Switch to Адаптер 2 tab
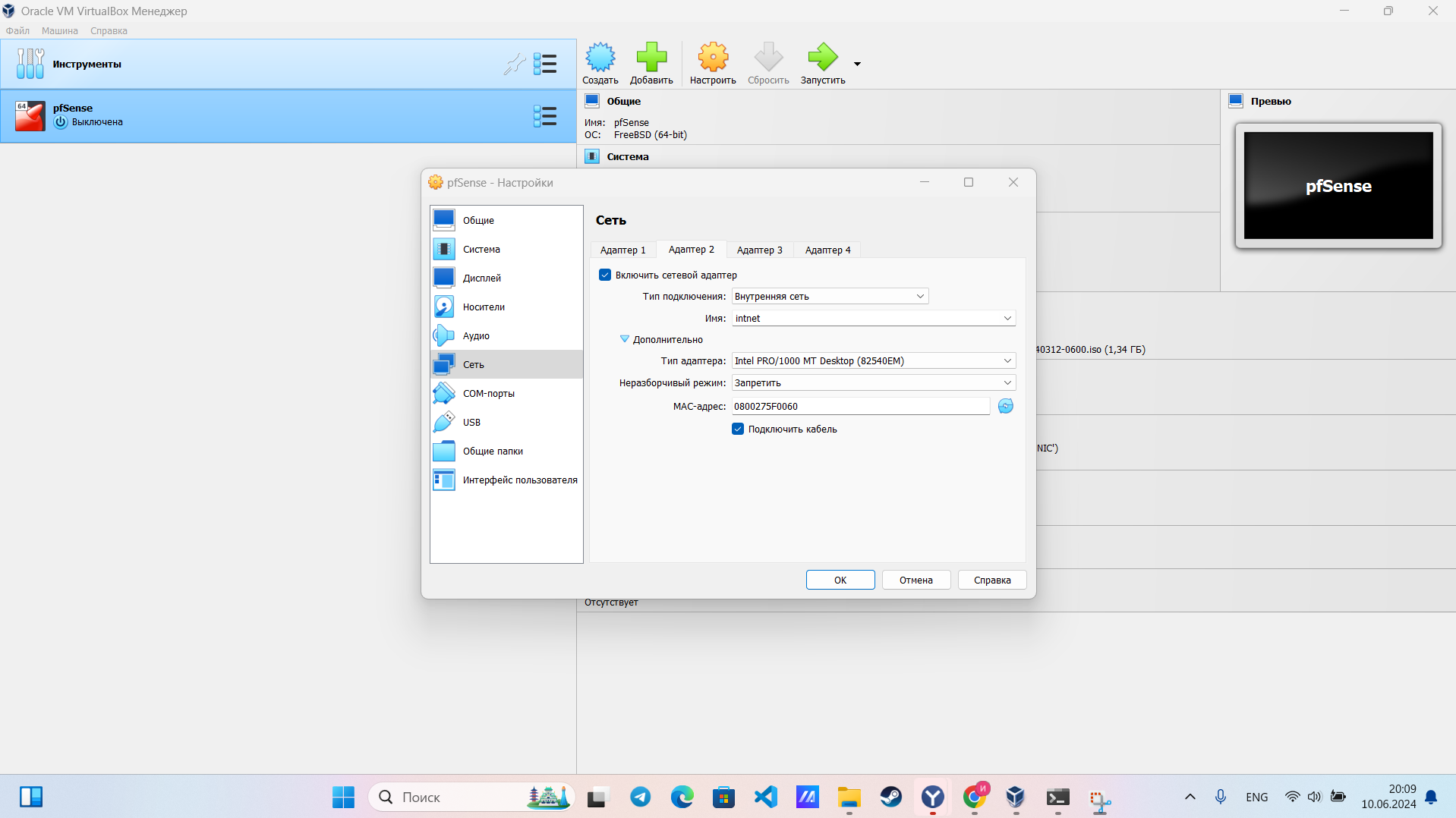Screen dimensions: 1456x818 click(691, 249)
